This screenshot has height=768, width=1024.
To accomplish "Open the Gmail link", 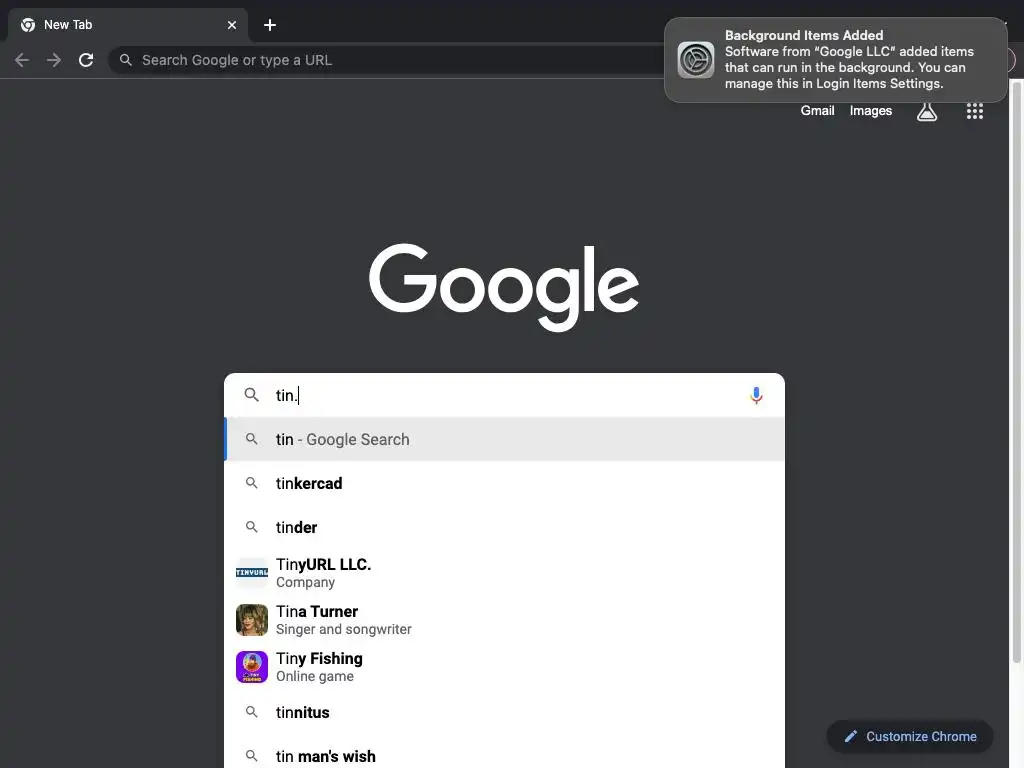I will 817,110.
